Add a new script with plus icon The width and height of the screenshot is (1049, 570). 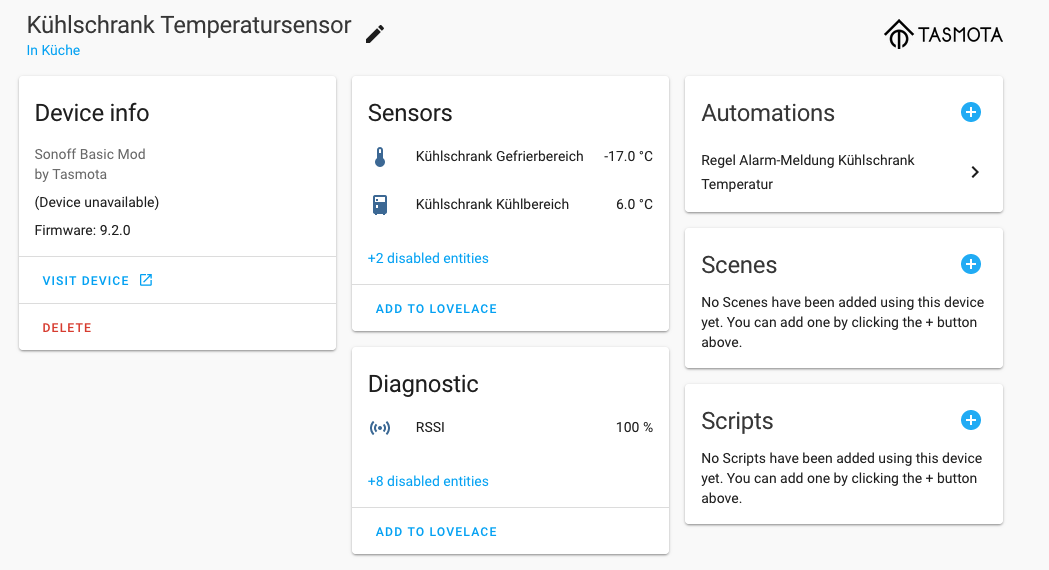tap(971, 420)
